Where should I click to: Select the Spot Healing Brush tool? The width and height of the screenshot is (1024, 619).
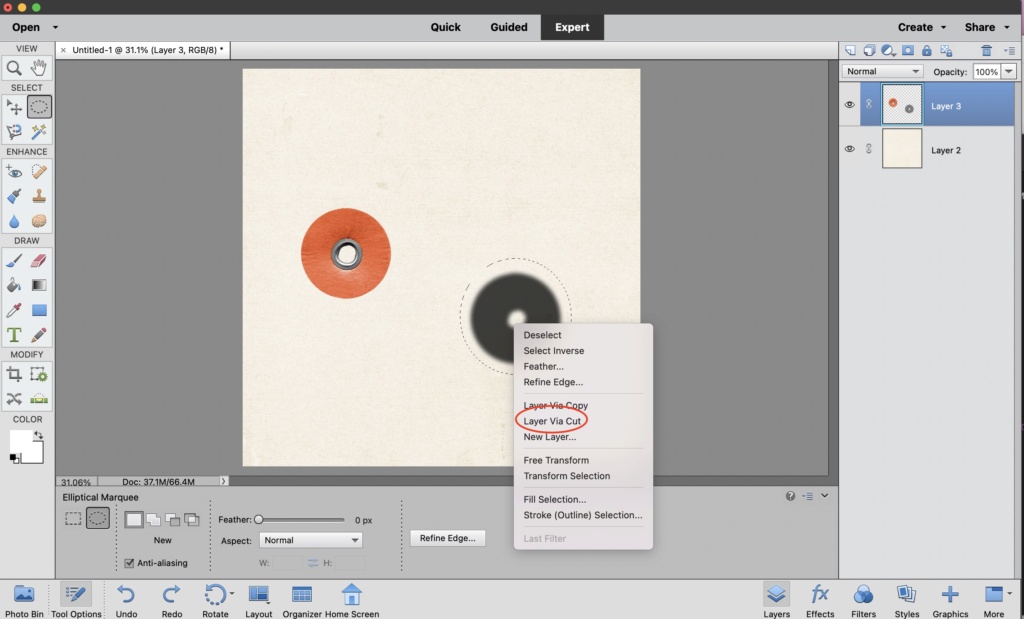click(x=39, y=172)
